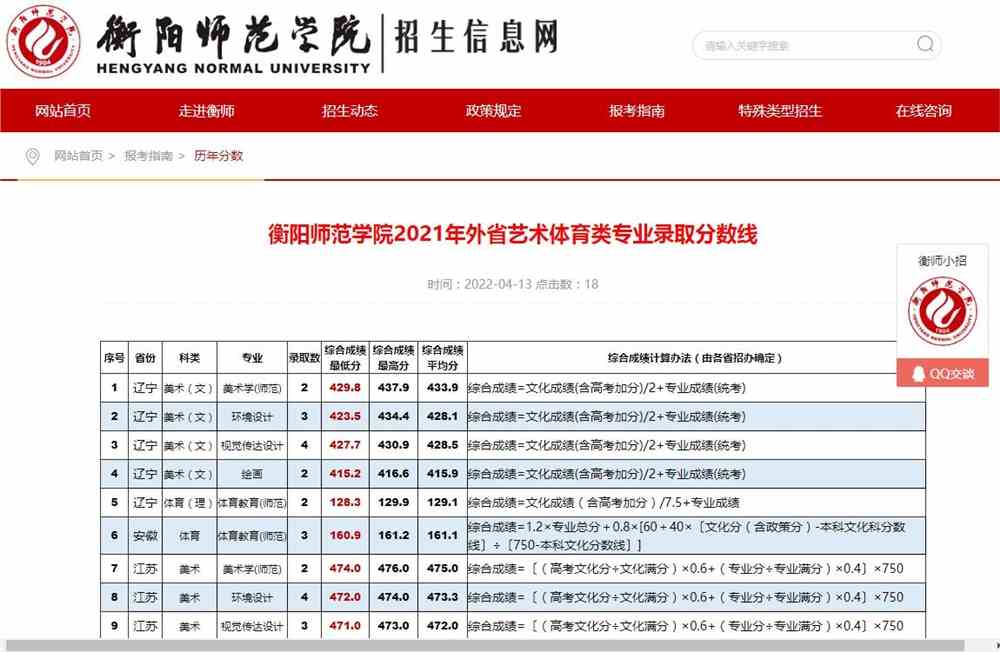Click the lowest score 423.5 cell
Screen dimensions: 1000x652
[345, 416]
